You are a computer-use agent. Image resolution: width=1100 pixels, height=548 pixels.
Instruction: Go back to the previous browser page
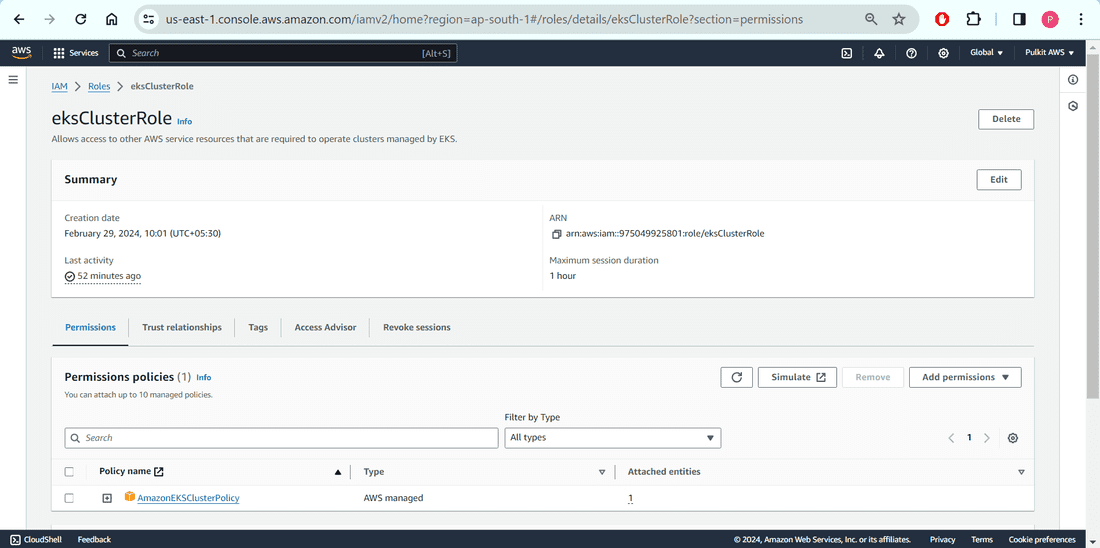click(19, 20)
